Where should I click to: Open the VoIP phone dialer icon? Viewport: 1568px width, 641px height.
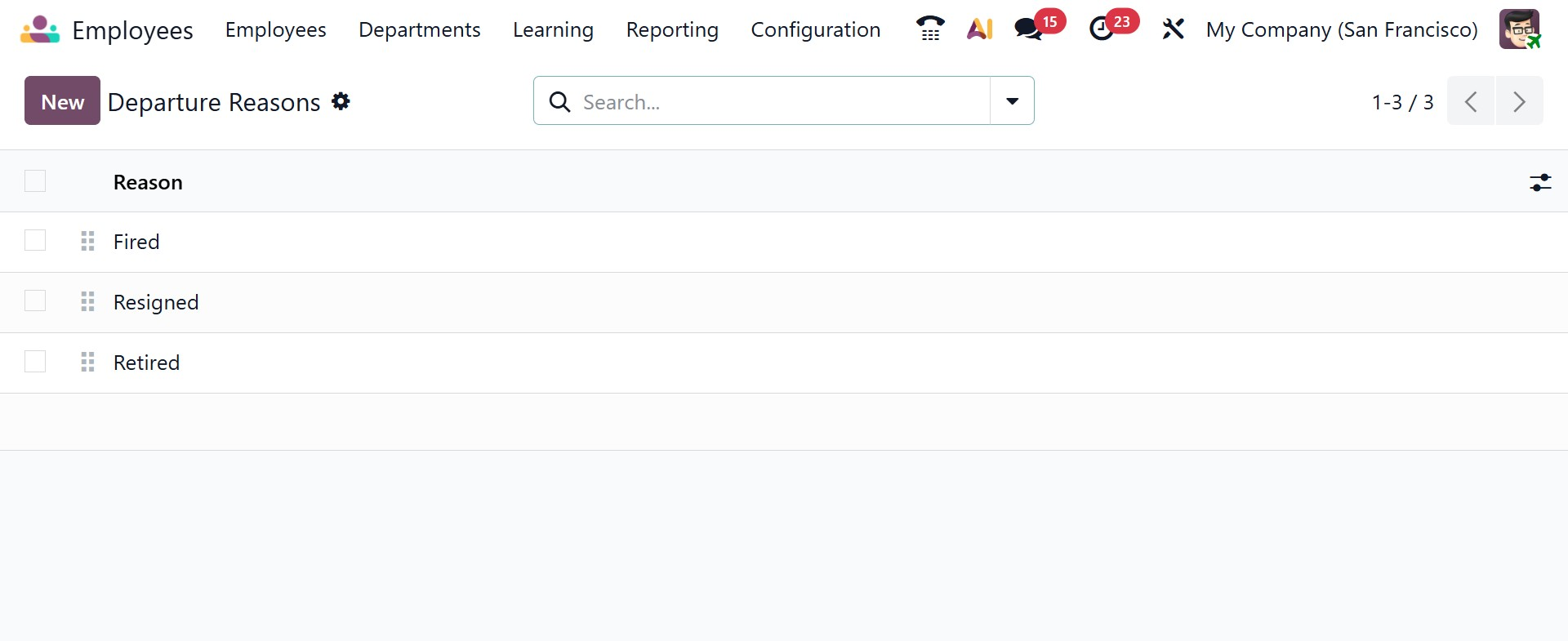[929, 29]
